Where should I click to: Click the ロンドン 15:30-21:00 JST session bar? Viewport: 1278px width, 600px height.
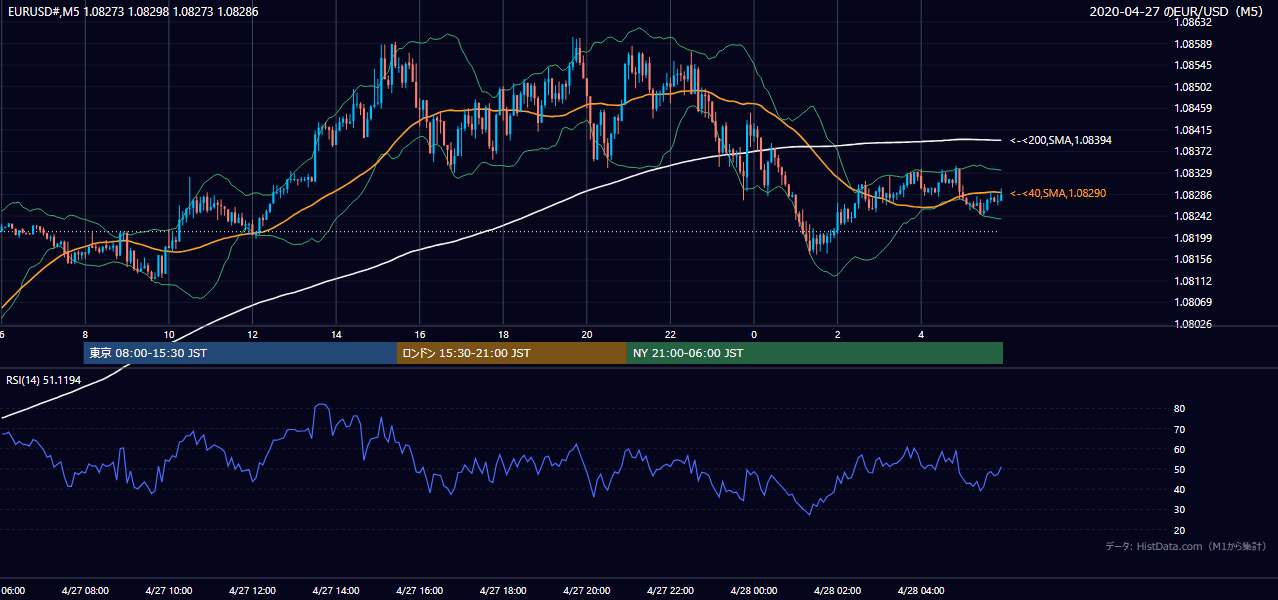point(512,353)
